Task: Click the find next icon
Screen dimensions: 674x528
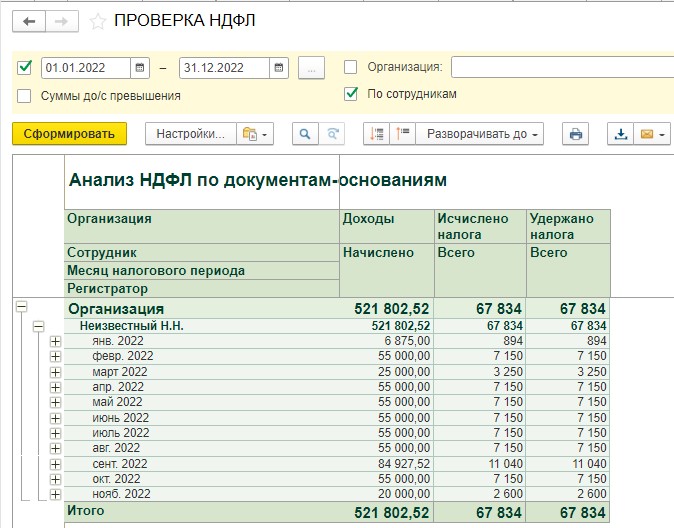Action: pyautogui.click(x=332, y=134)
